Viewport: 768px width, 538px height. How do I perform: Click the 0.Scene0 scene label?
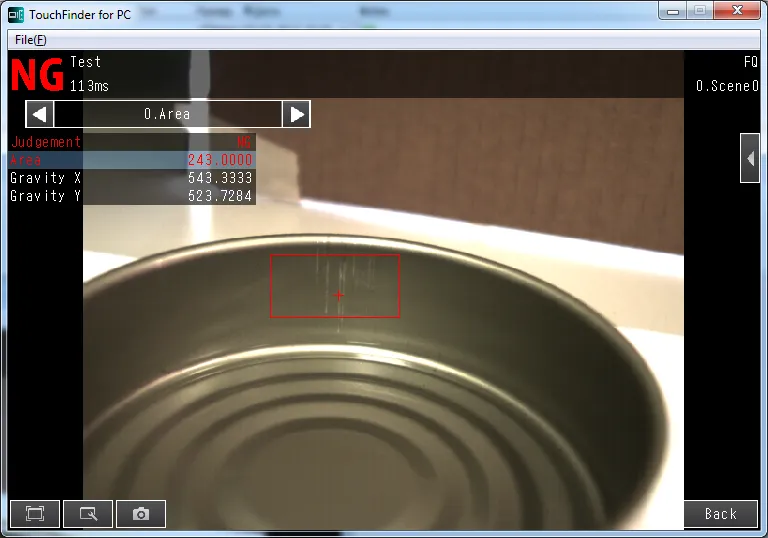tap(726, 86)
